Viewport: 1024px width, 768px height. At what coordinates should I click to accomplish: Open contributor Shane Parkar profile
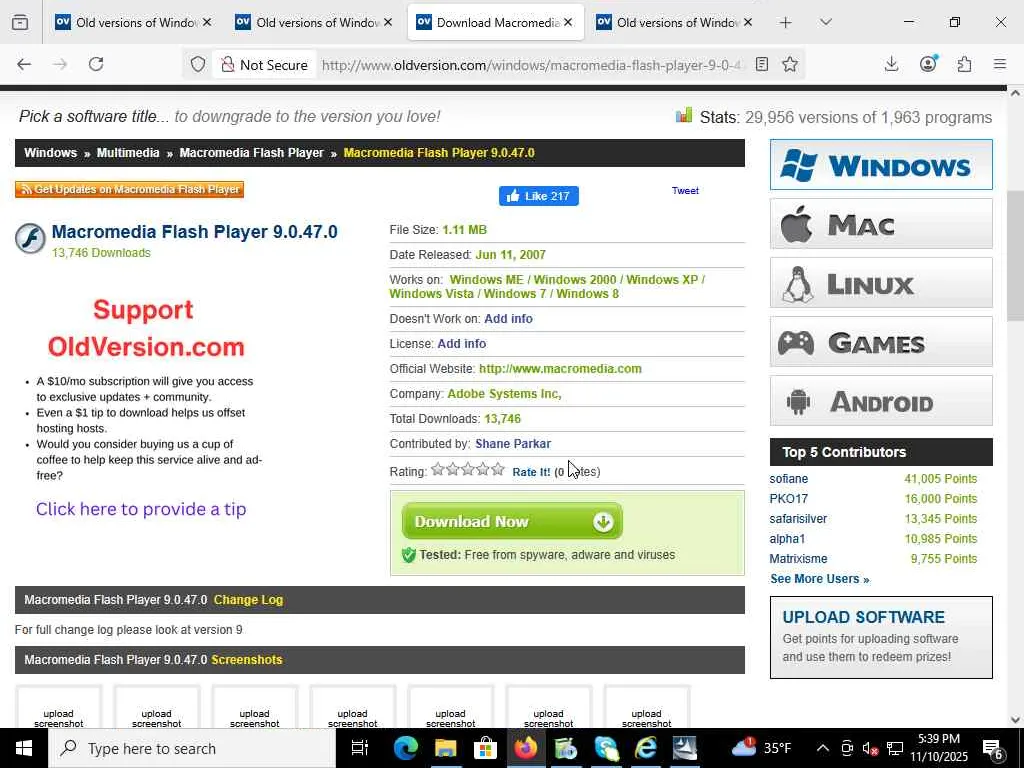coord(513,444)
